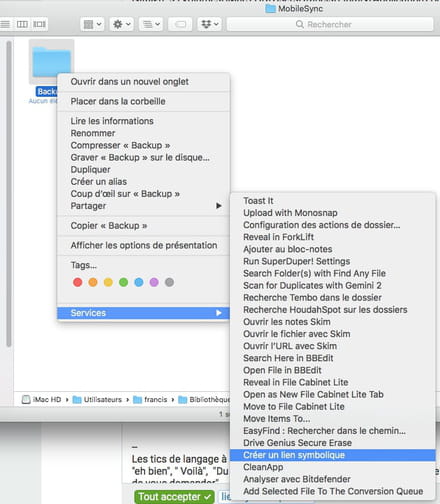The width and height of the screenshot is (440, 504).
Task: Switch to column view icon
Action: point(22,24)
